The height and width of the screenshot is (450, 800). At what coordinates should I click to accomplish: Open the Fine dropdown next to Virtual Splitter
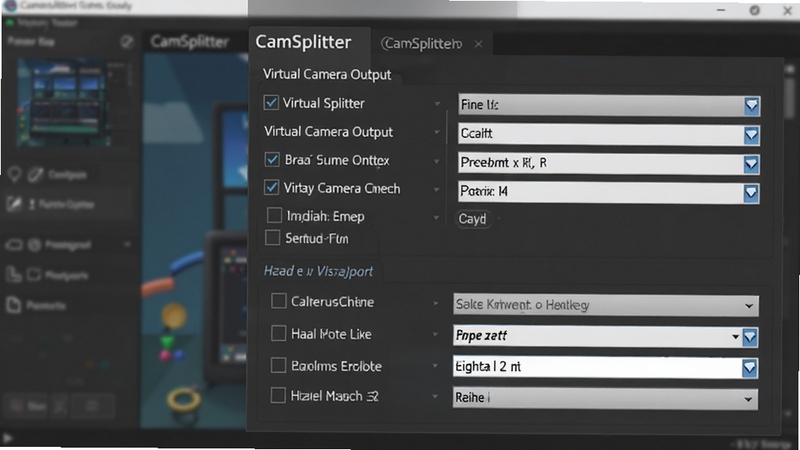609,105
